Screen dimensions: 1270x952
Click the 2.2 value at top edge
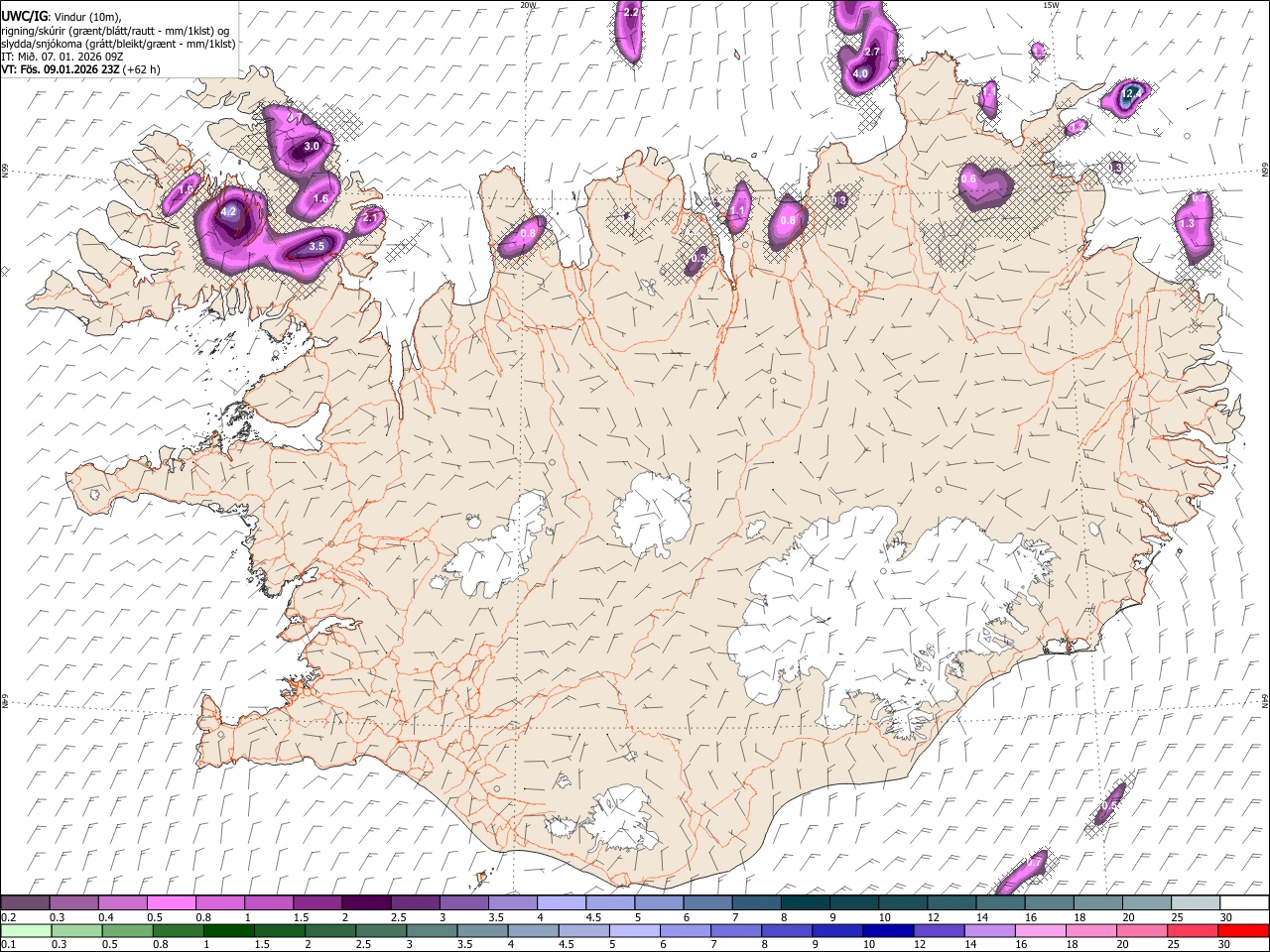[x=630, y=12]
